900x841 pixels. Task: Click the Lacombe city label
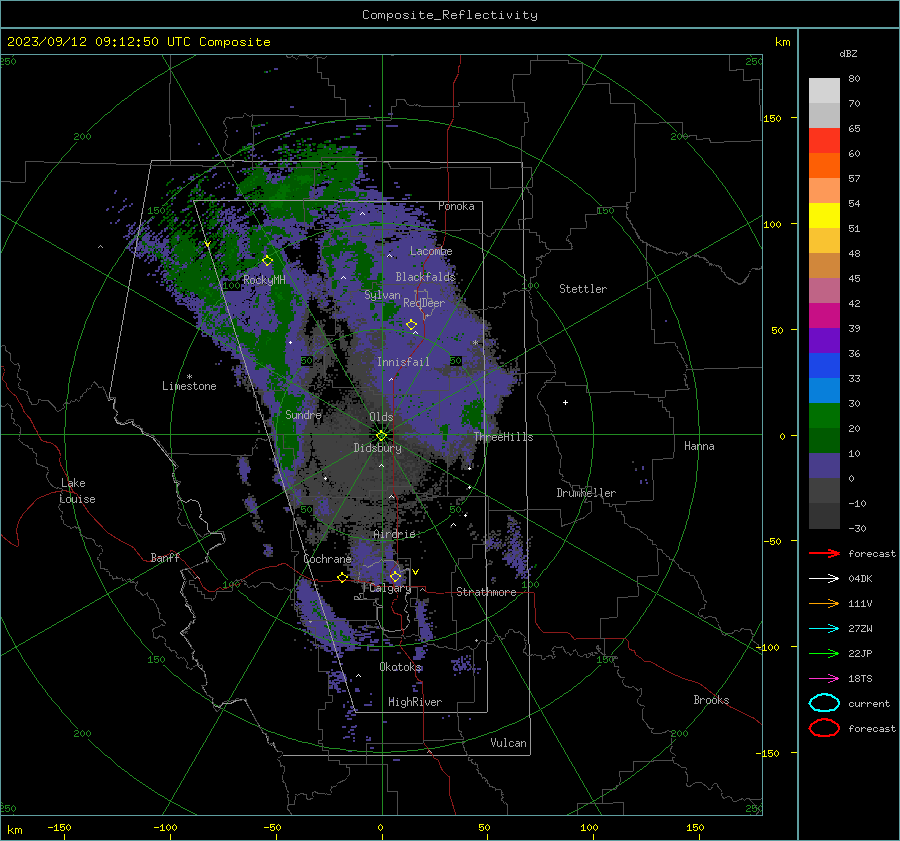431,251
